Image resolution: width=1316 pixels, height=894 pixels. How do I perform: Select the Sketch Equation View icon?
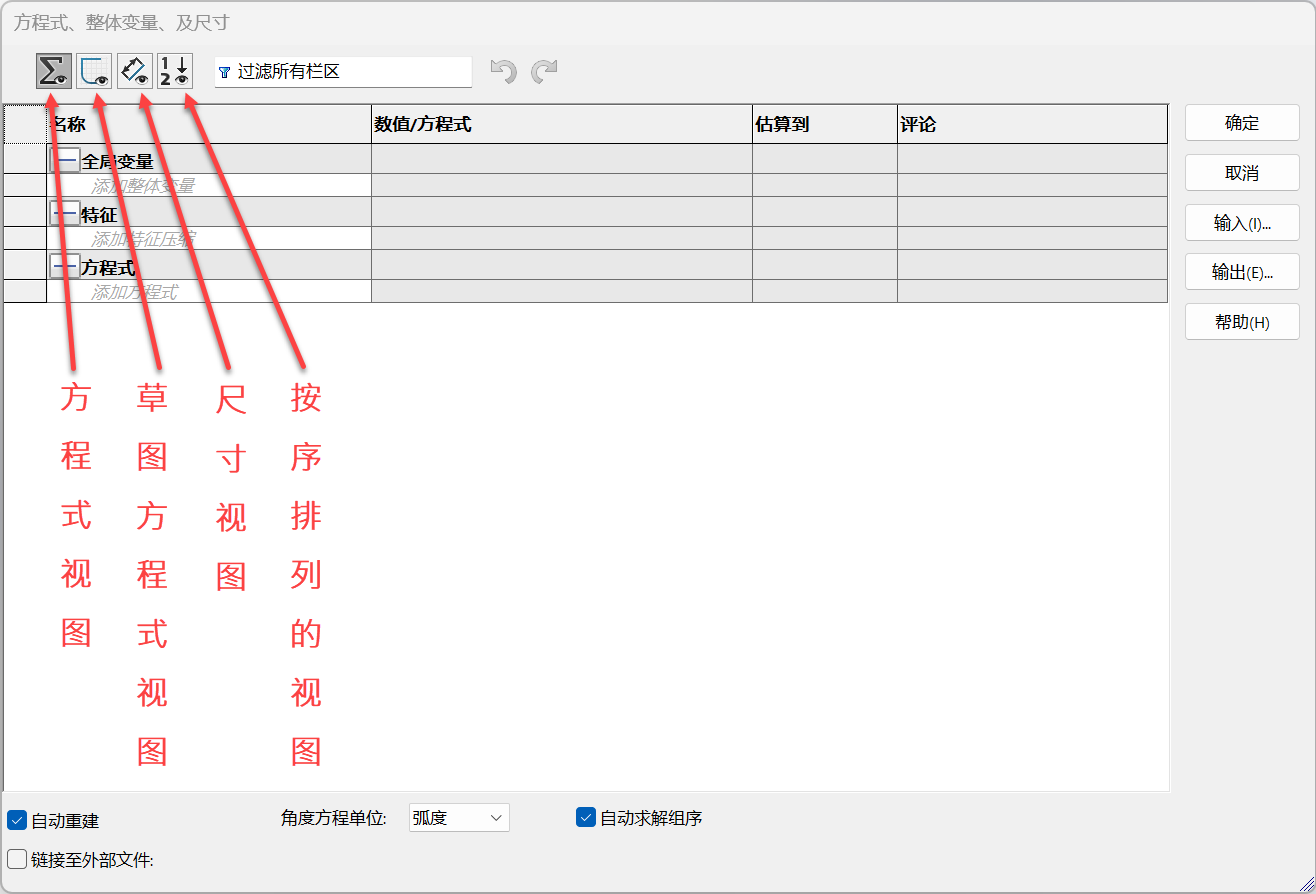click(94, 71)
